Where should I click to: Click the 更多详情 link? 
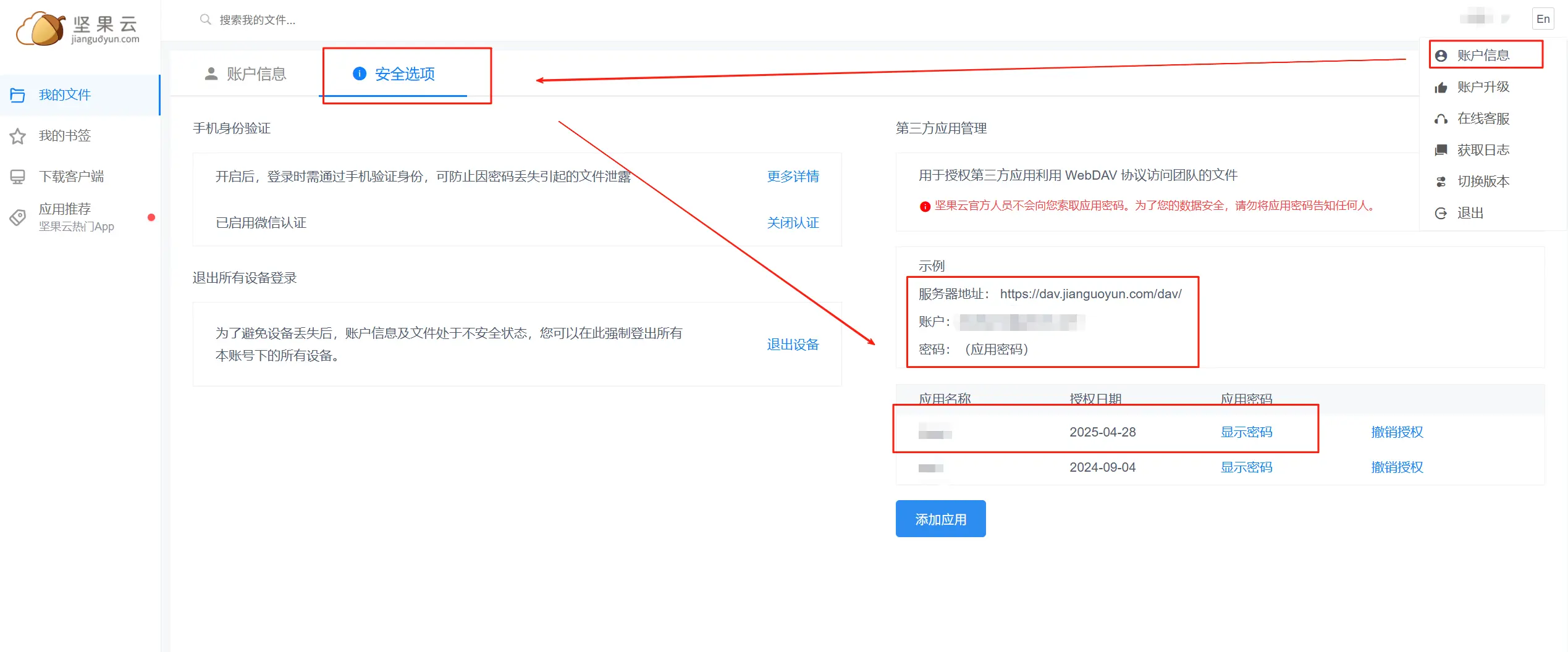coord(793,177)
